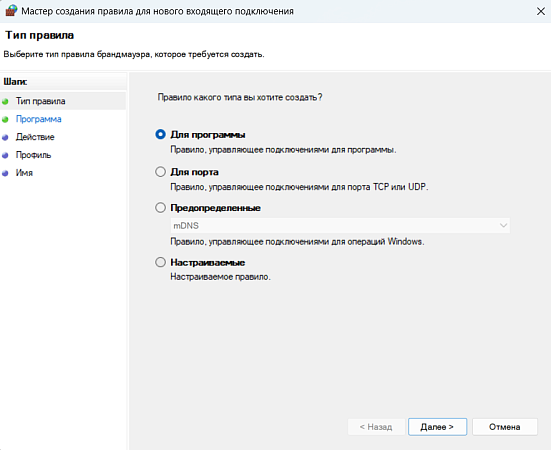This screenshot has width=551, height=450.
Task: Close the rule wizard window
Action: pos(540,11)
